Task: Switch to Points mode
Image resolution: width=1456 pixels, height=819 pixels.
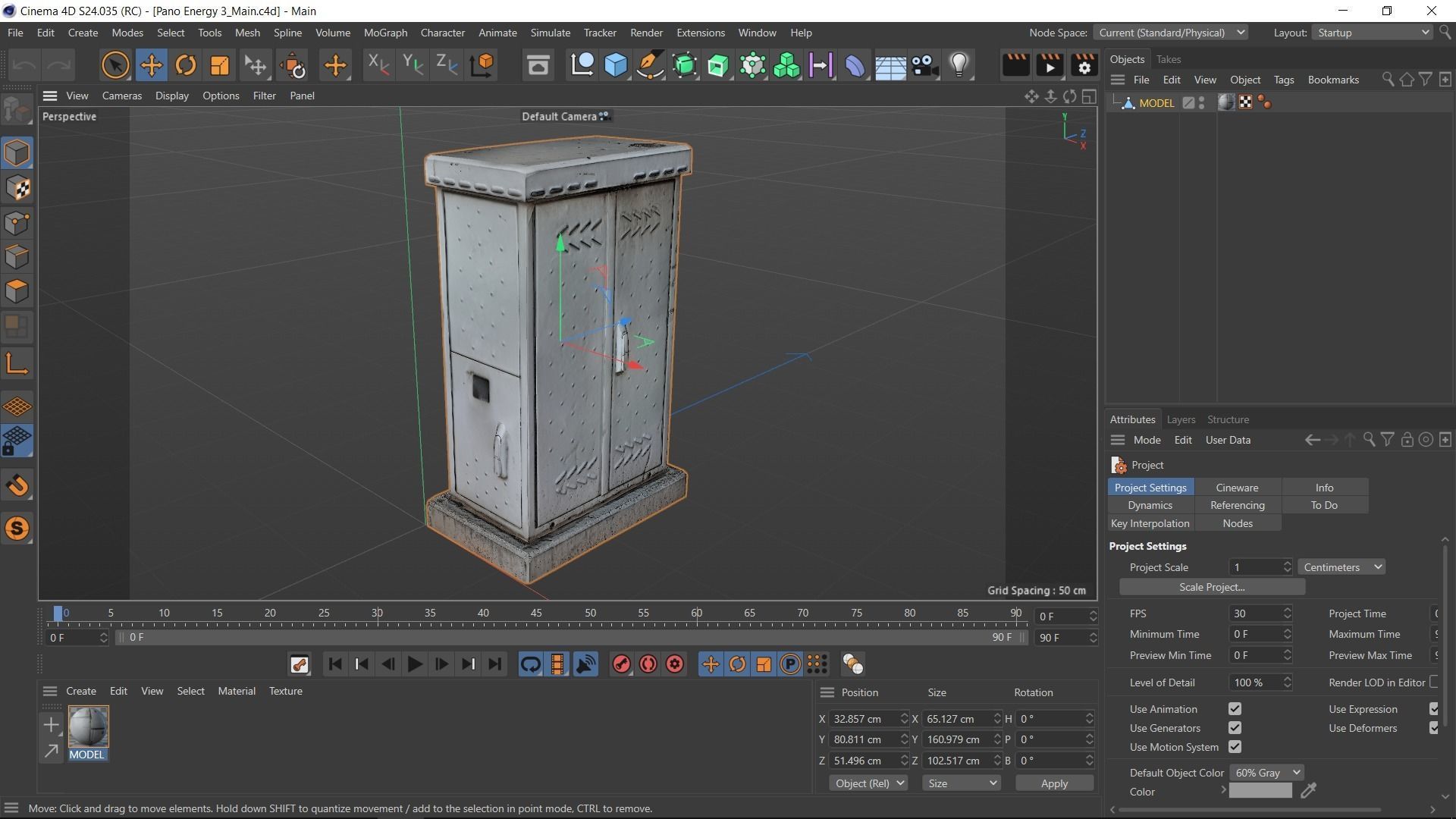Action: tap(17, 223)
